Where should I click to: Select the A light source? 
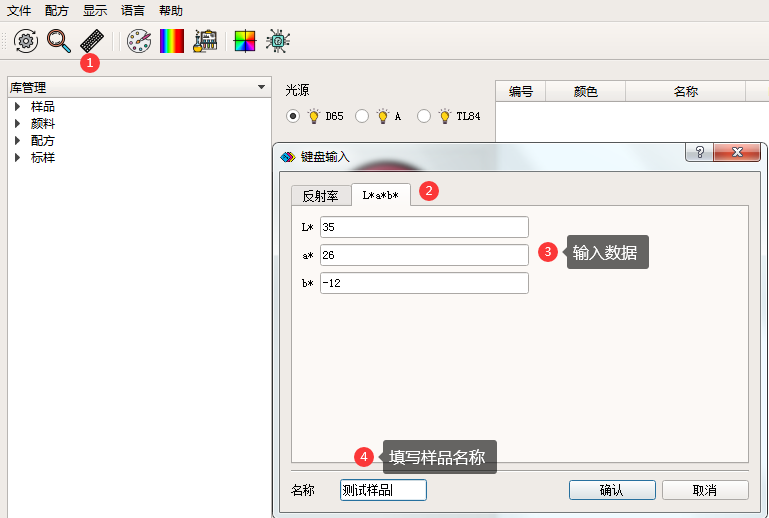coord(362,116)
